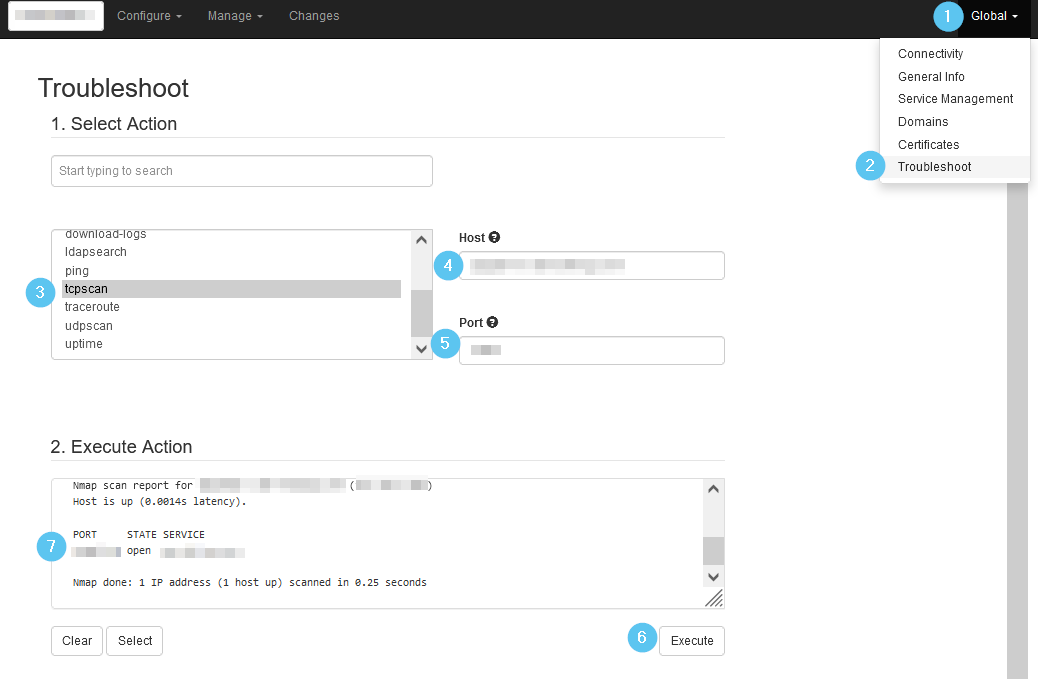Grab the output textarea resize handle
The height and width of the screenshot is (679, 1038).
click(x=713, y=598)
